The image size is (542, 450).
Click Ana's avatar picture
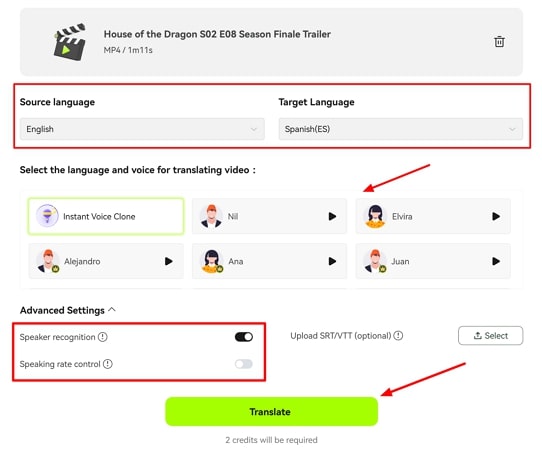pos(212,261)
